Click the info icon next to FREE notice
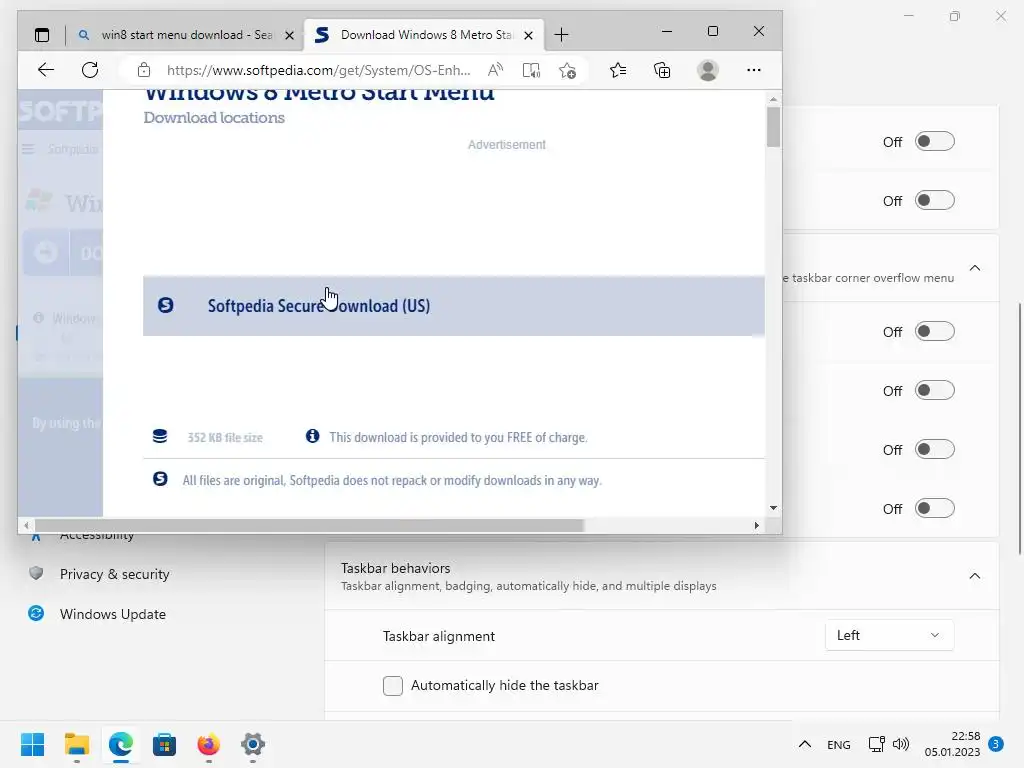 click(313, 436)
